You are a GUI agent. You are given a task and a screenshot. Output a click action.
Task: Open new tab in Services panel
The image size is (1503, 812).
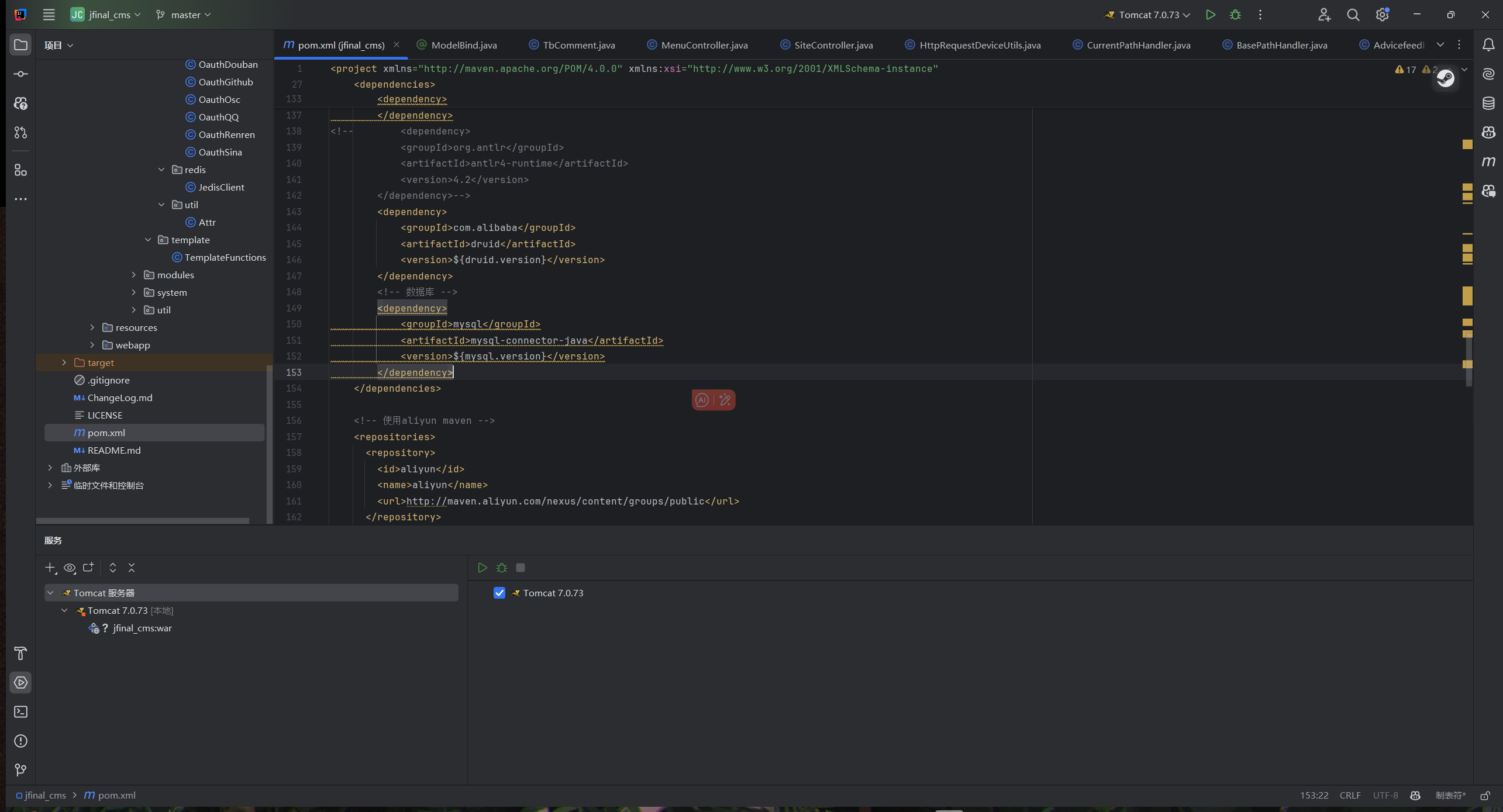point(88,568)
